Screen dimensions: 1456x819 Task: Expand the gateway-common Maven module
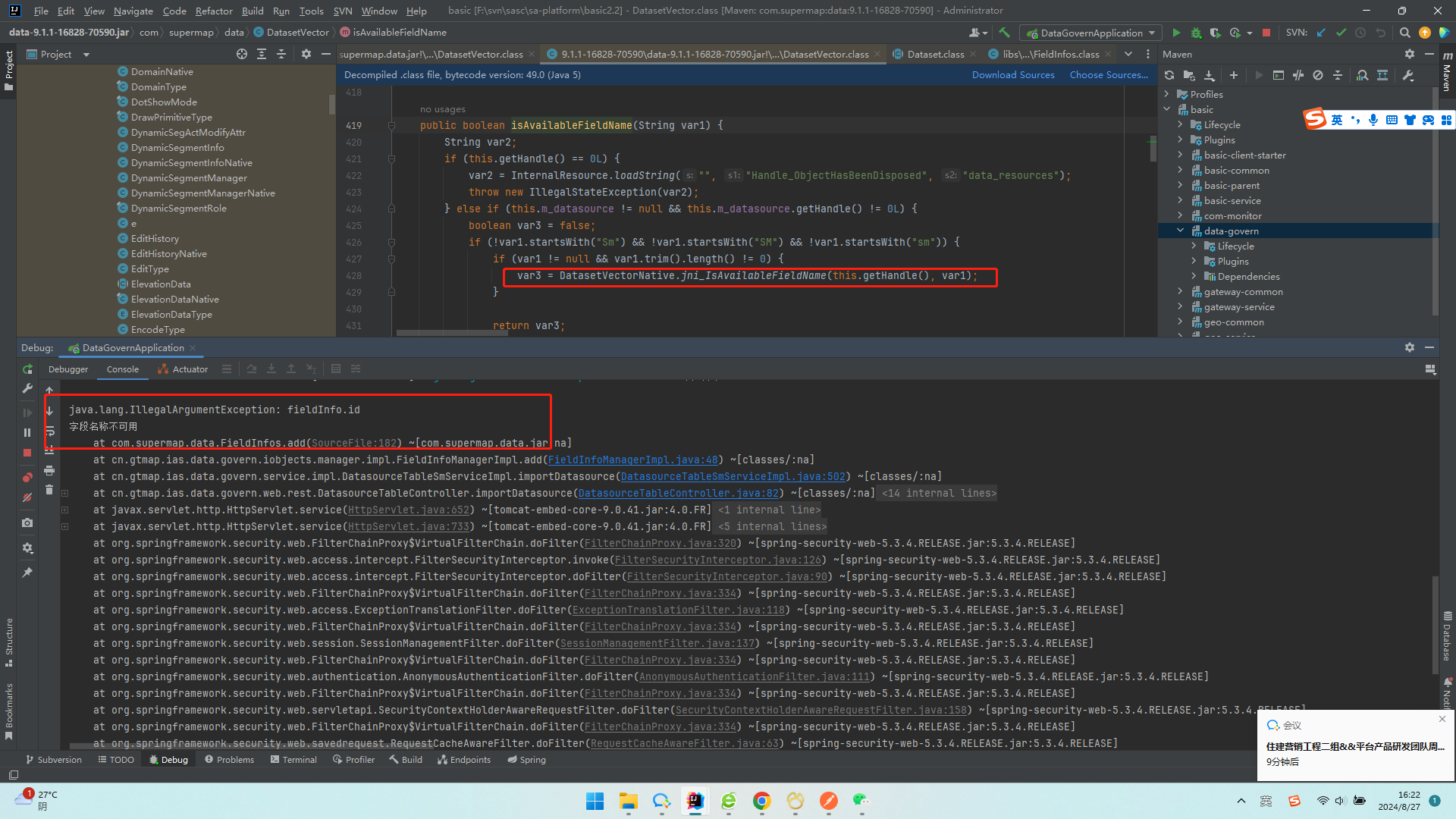(x=1181, y=291)
